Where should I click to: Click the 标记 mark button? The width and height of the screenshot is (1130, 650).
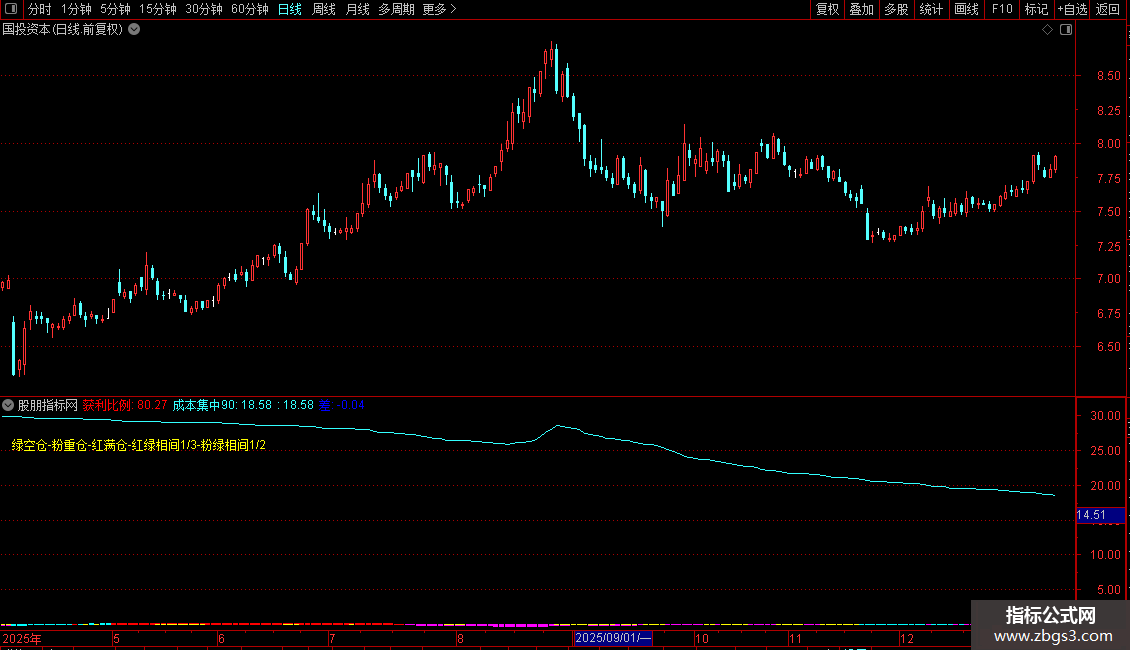pos(1036,9)
